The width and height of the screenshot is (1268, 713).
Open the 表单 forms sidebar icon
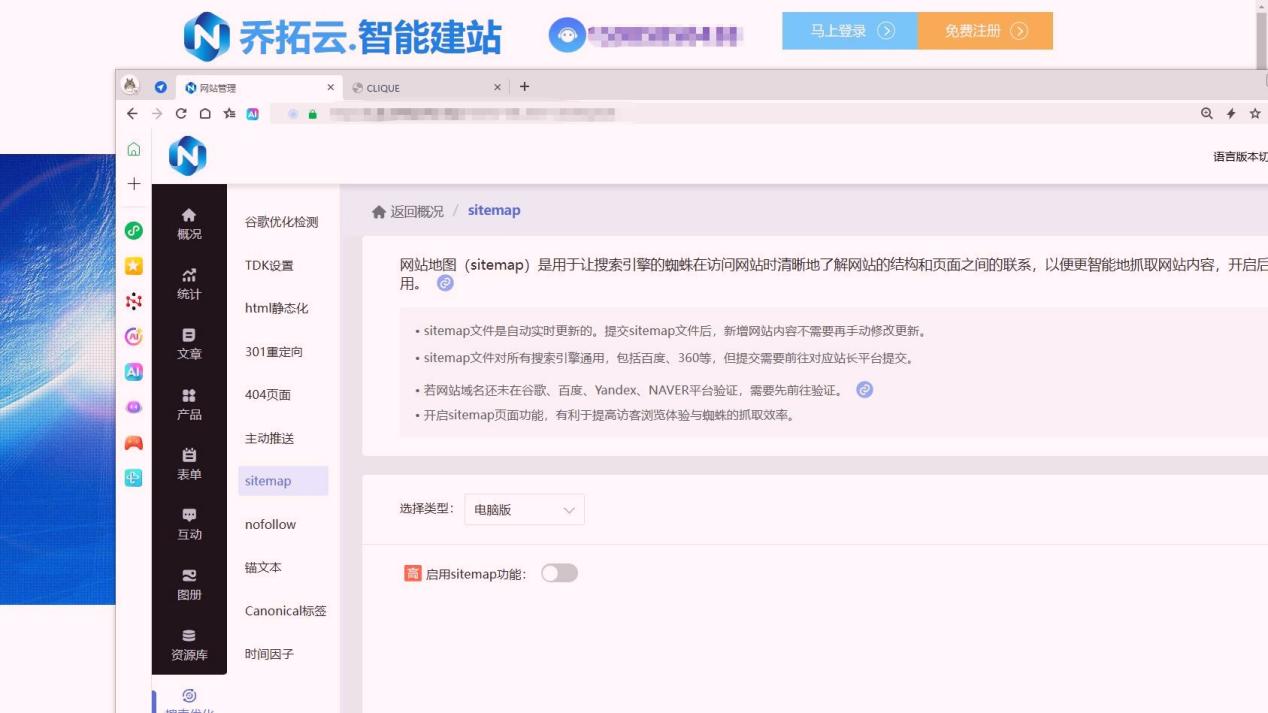point(189,464)
